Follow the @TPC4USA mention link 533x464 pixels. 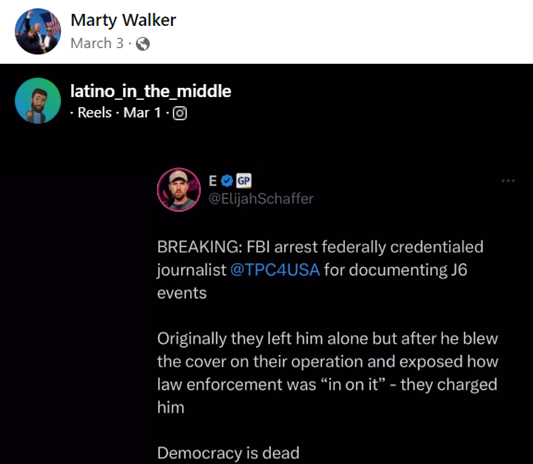click(x=275, y=270)
